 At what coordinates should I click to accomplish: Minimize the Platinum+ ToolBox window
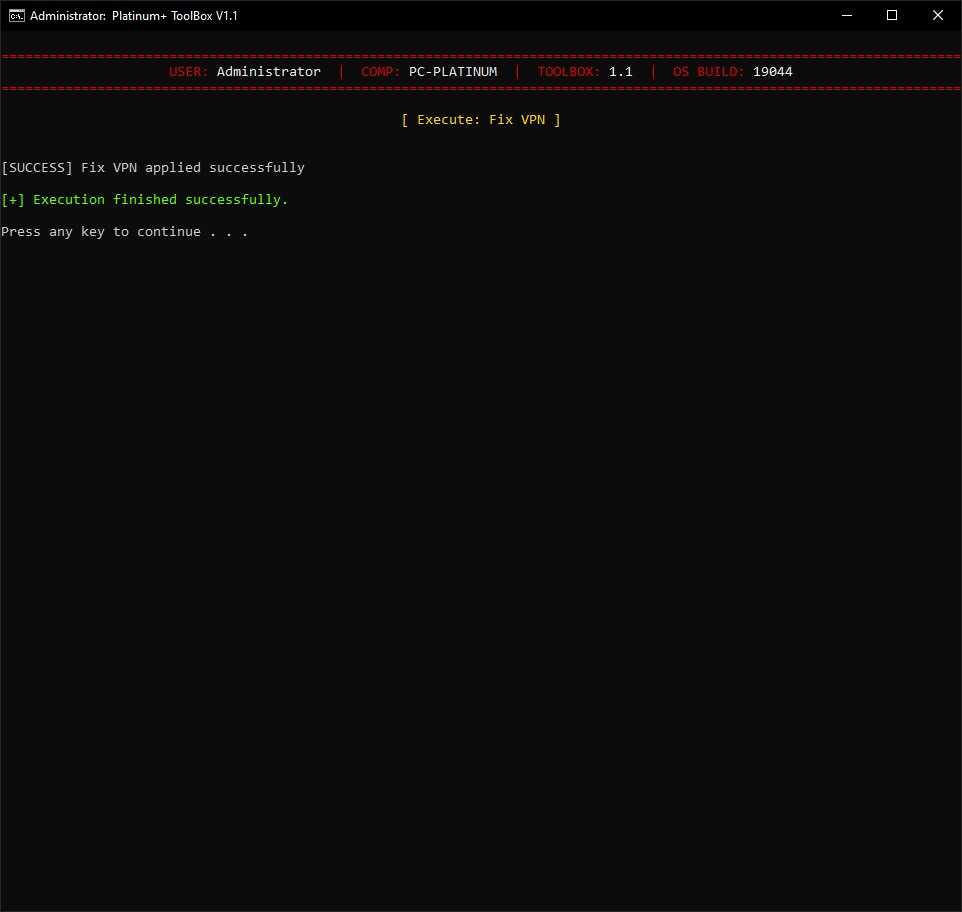(x=847, y=15)
